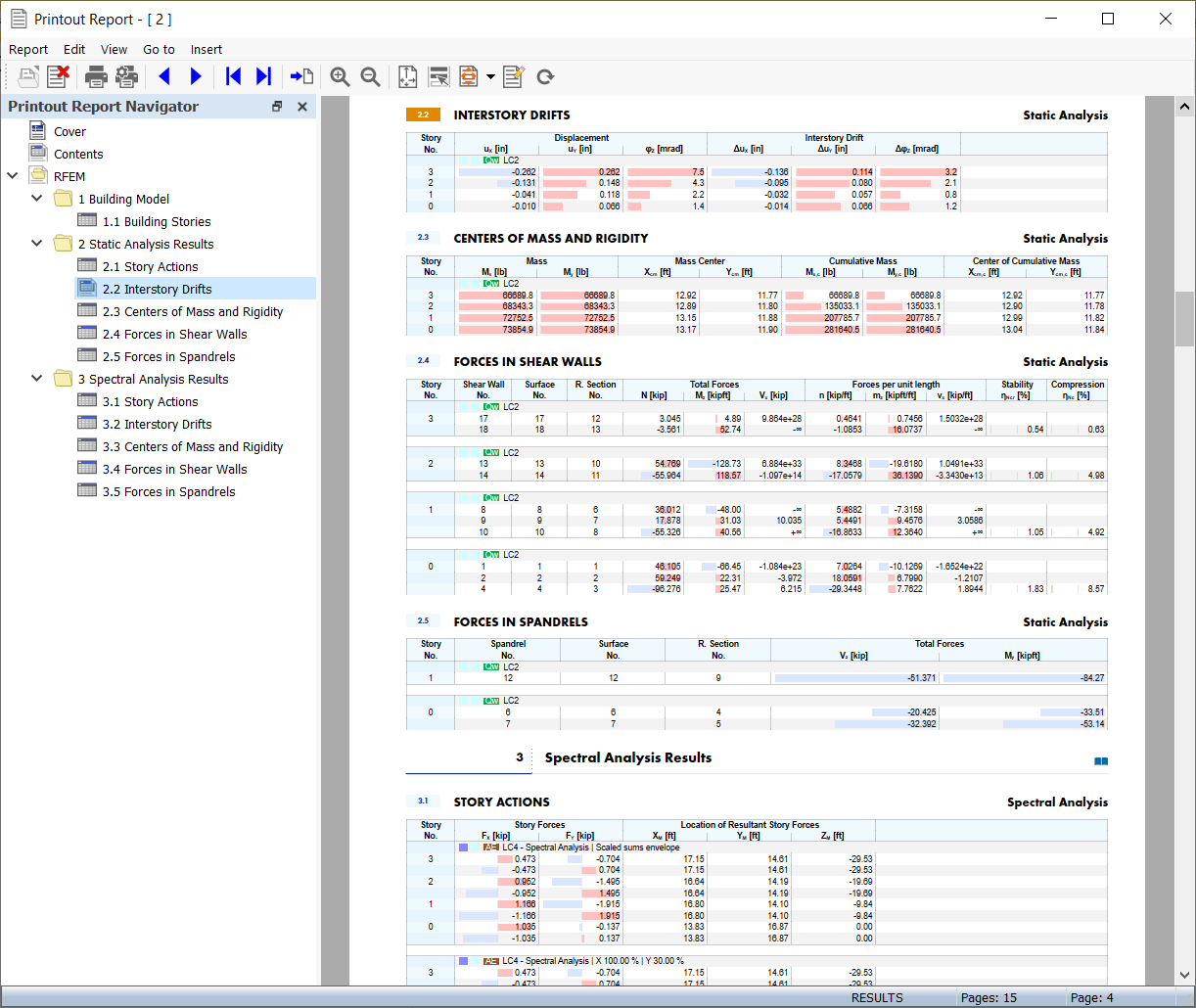Open the Report menu
The image size is (1196, 1008).
pyautogui.click(x=28, y=49)
